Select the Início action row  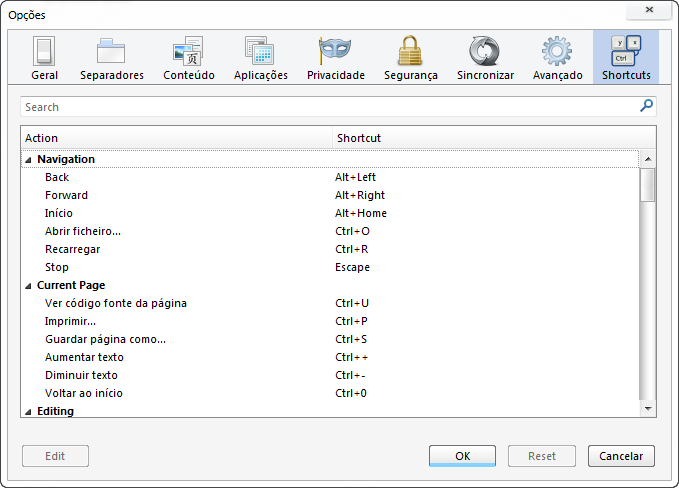pyautogui.click(x=330, y=213)
